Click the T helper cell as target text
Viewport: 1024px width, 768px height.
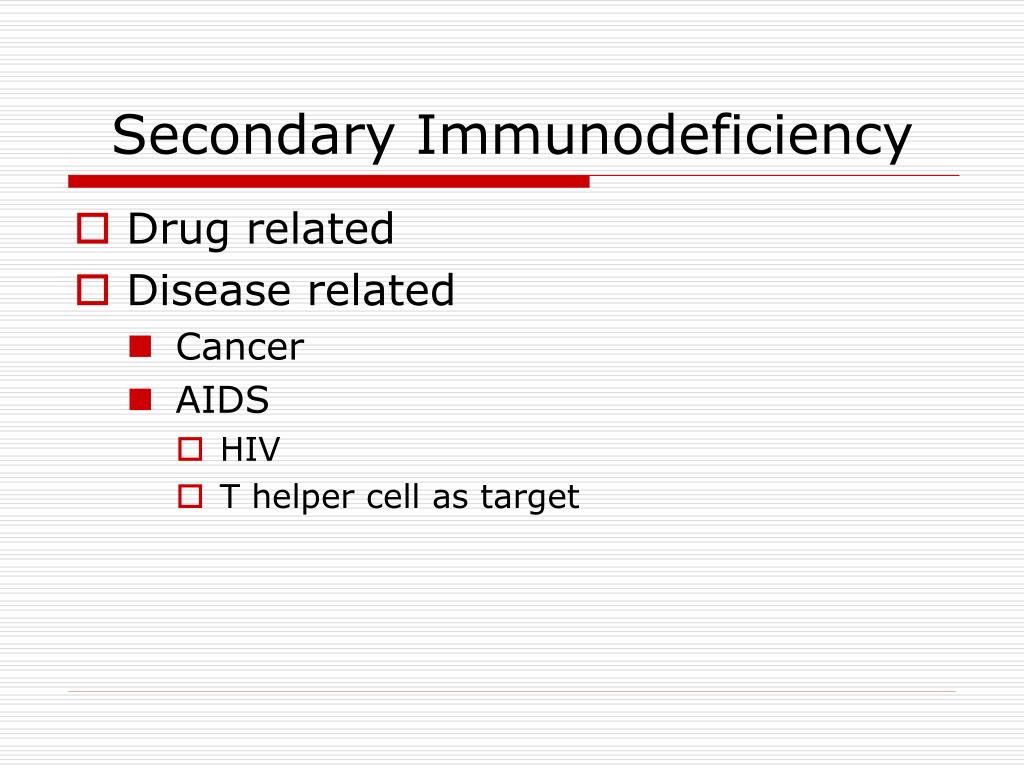pyautogui.click(x=400, y=498)
